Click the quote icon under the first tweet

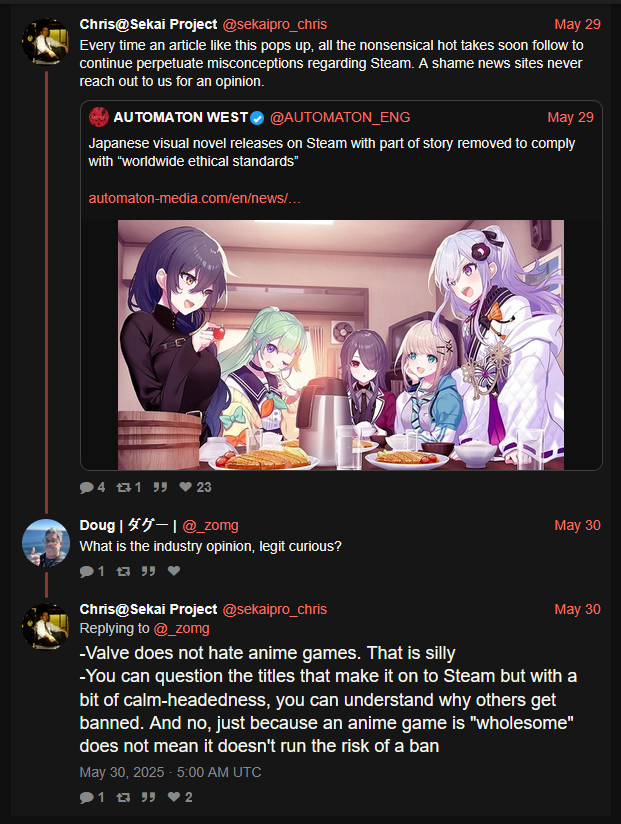pyautogui.click(x=160, y=488)
